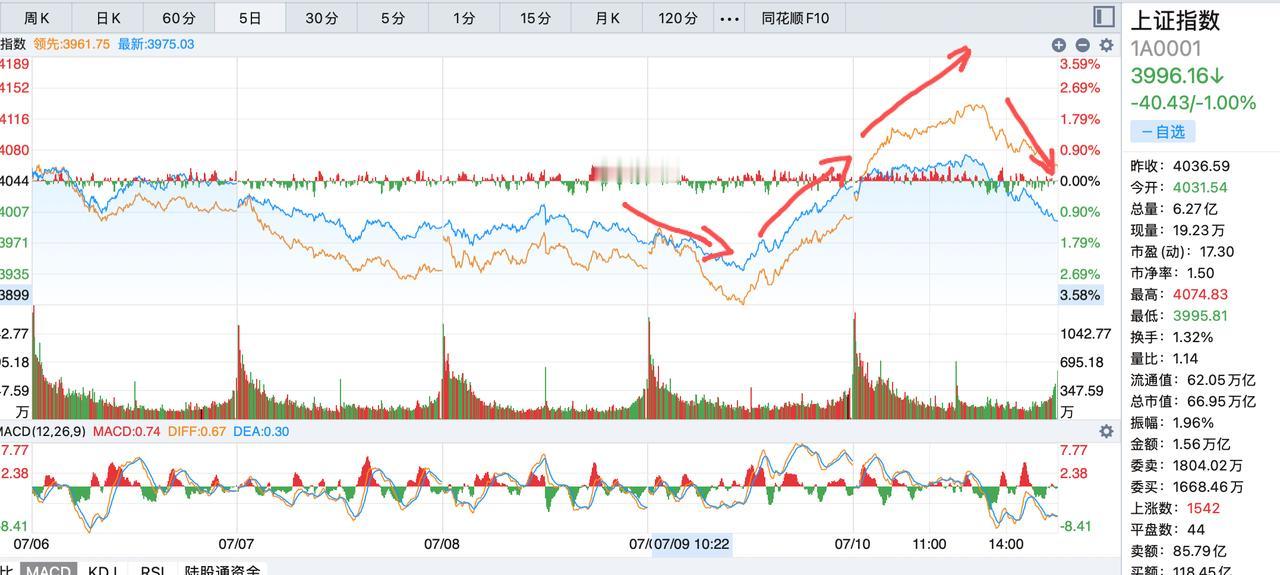Screen dimensions: 1280x575
Task: Select the 陆股通资金 indicator tab
Action: 222,570
